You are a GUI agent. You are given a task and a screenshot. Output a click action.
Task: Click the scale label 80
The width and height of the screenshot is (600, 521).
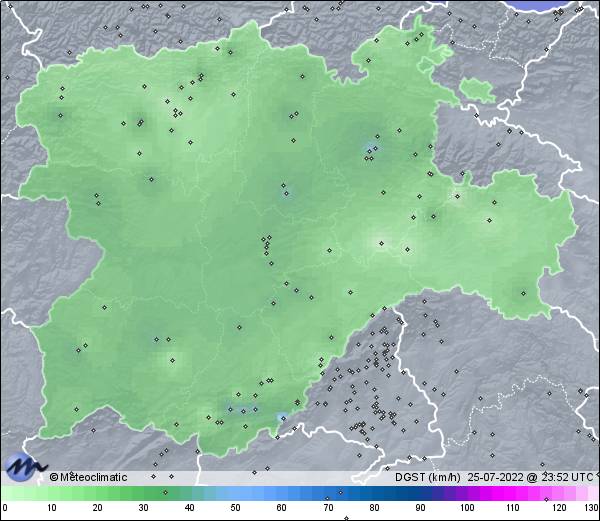pos(374,508)
